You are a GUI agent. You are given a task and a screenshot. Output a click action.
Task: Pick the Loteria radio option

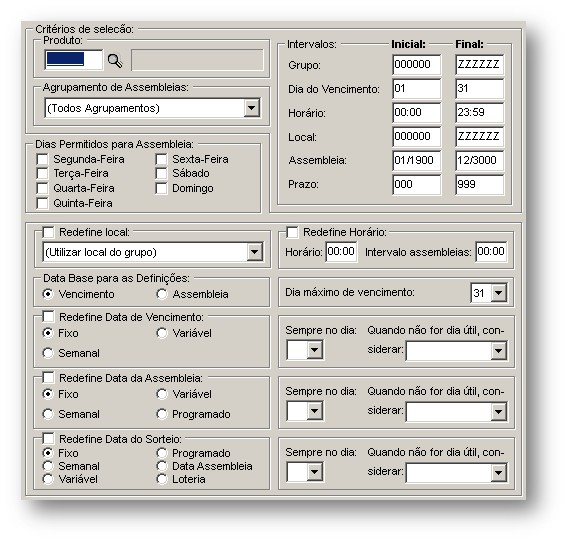[x=162, y=479]
